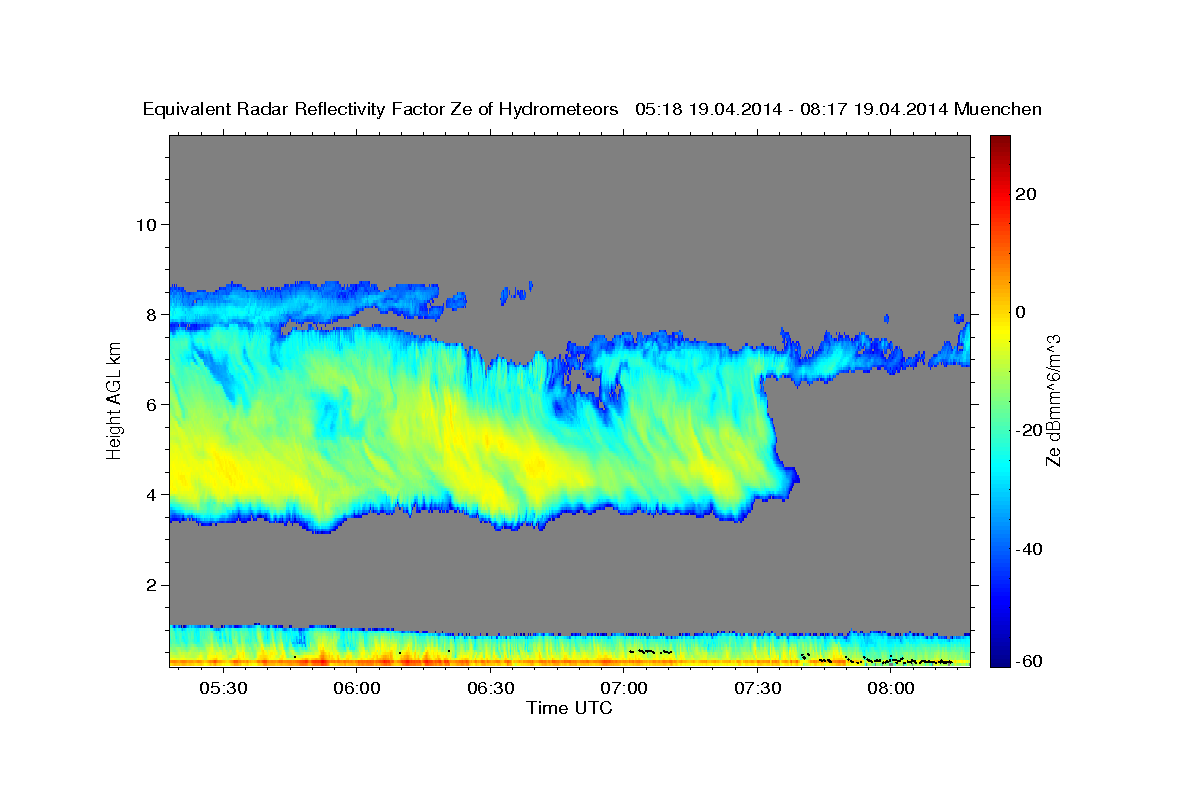Click the '07:00' time tick label
Image resolution: width=1200 pixels, height=800 pixels.
click(x=624, y=689)
